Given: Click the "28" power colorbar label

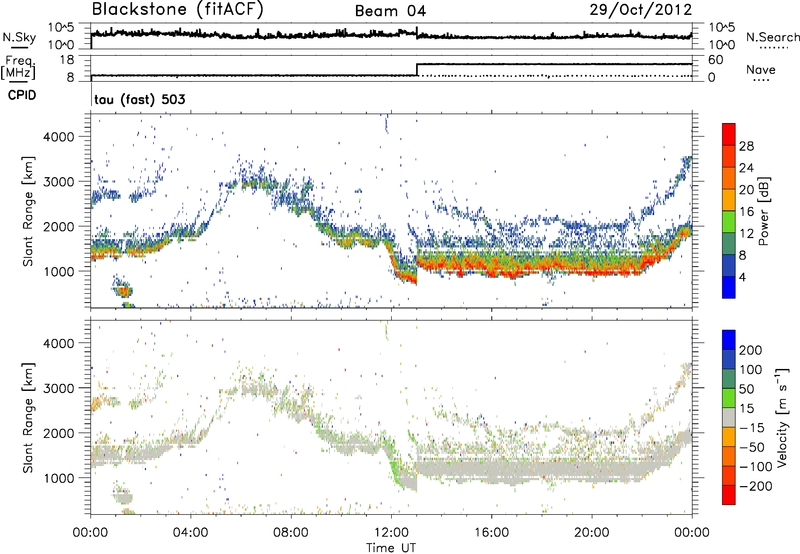Looking at the screenshot, I should tap(746, 146).
